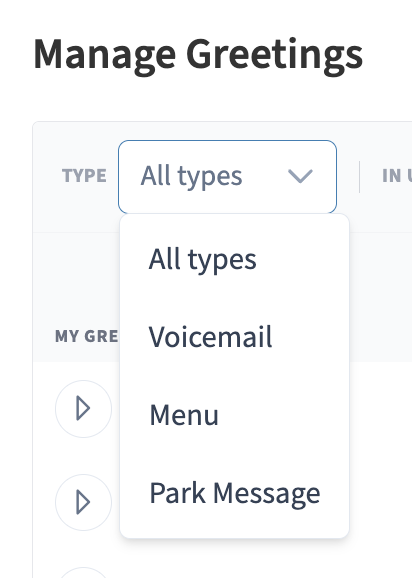412x578 pixels.
Task: Click the Manage Greetings page heading
Action: [198, 55]
